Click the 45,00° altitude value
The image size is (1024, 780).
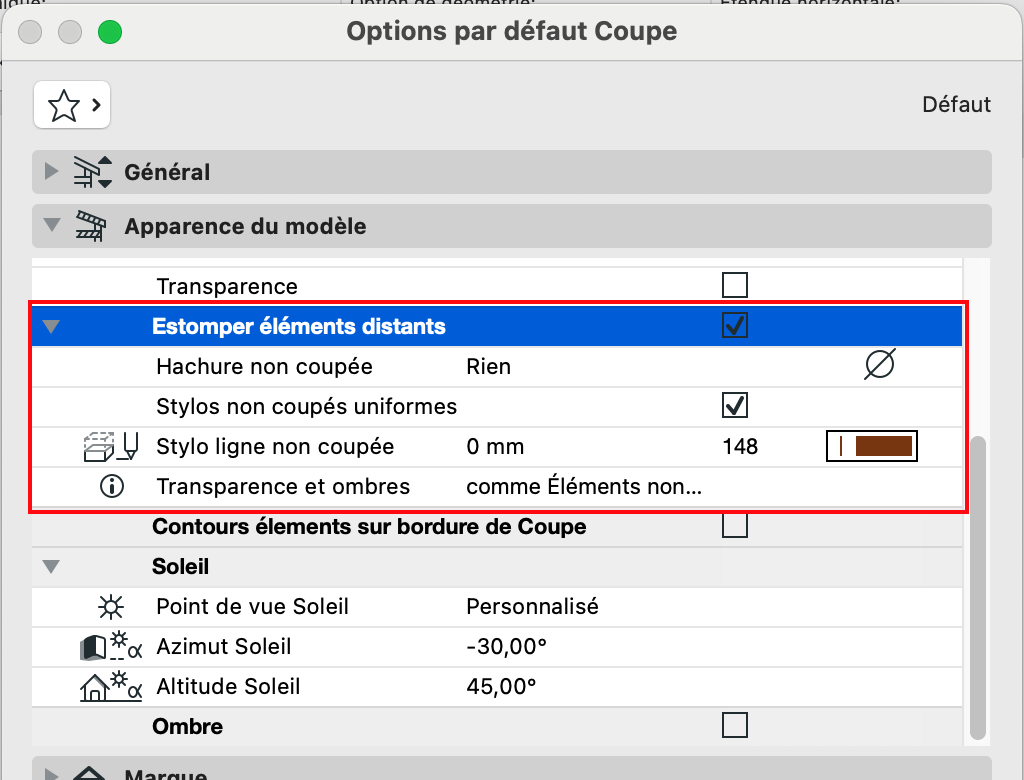(501, 687)
